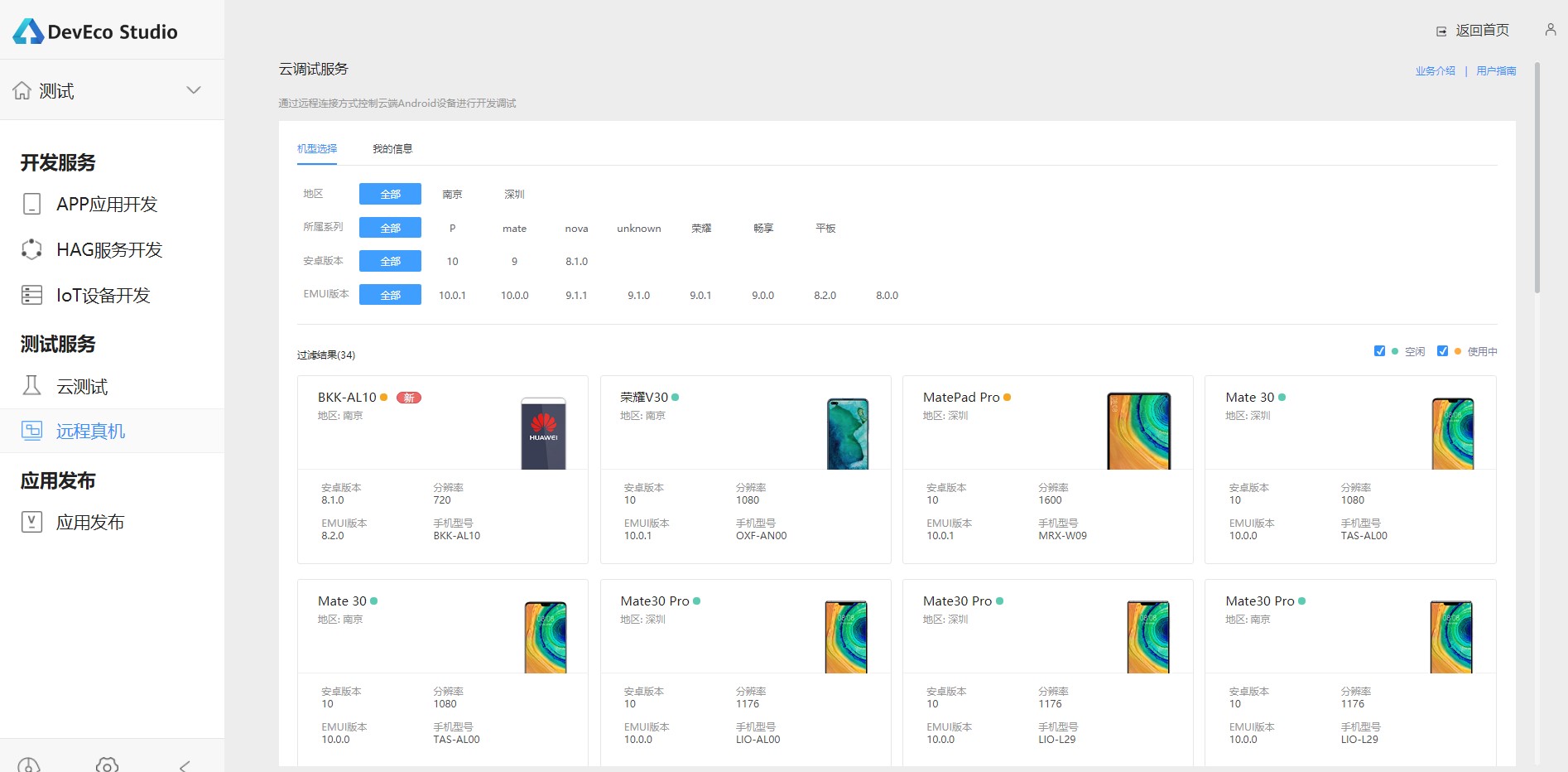Go to 返回首页 link
1568x772 pixels.
point(1482,31)
